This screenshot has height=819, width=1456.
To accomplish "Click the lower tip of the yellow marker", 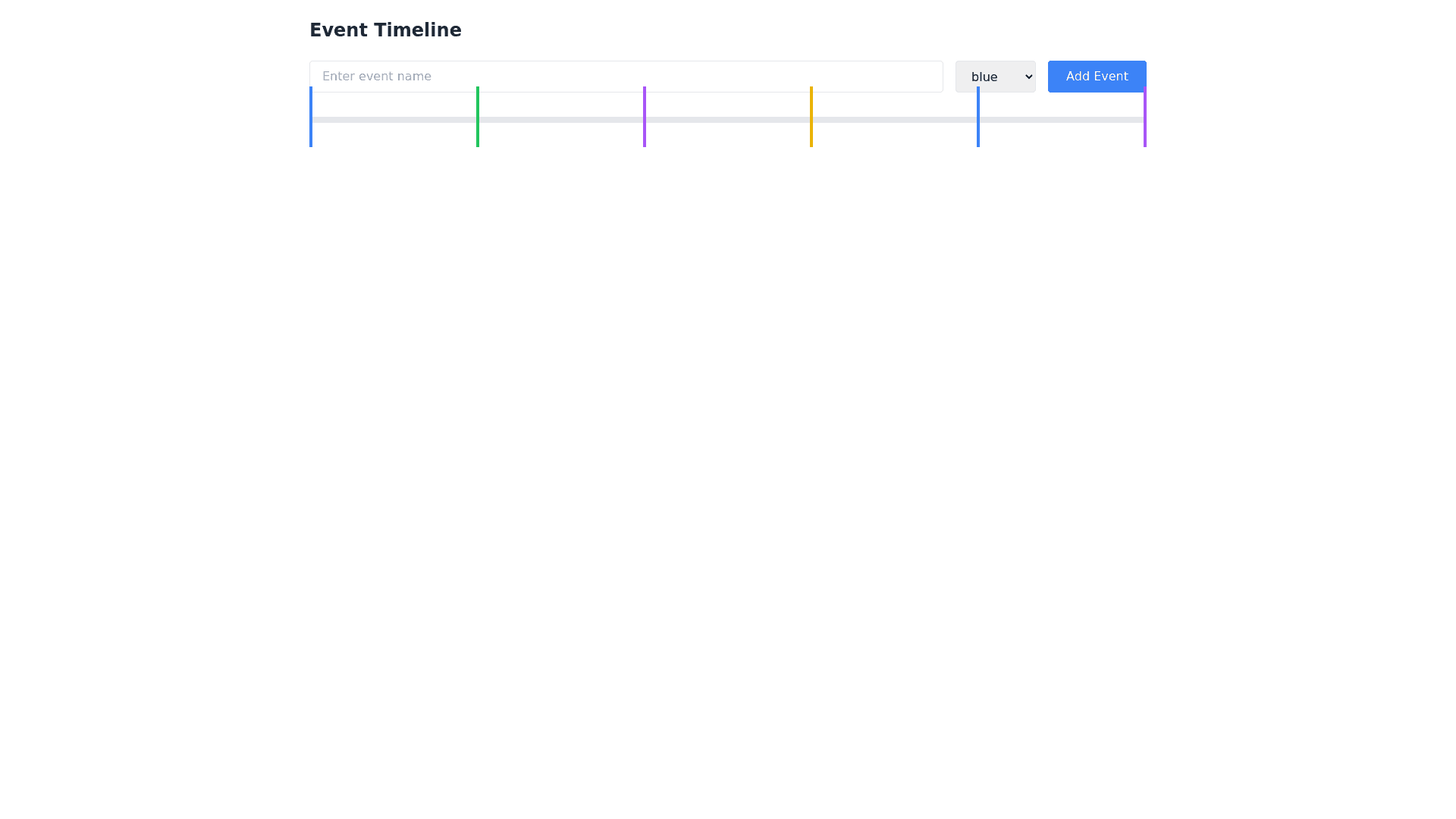I will [811, 143].
